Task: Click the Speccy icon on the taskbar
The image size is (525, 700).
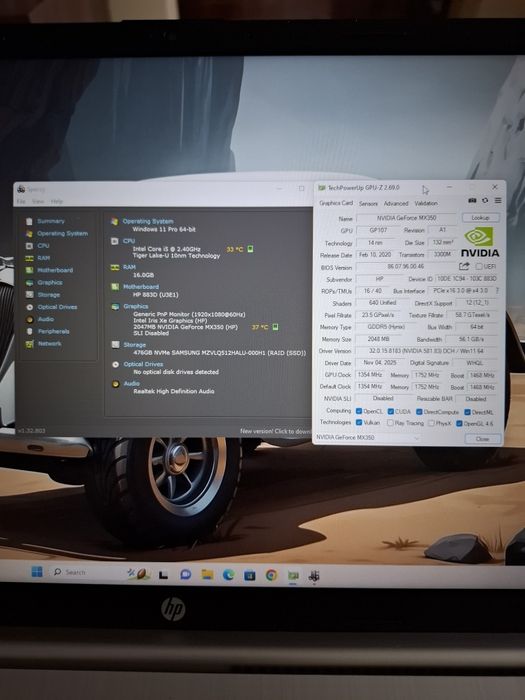Action: tap(314, 576)
